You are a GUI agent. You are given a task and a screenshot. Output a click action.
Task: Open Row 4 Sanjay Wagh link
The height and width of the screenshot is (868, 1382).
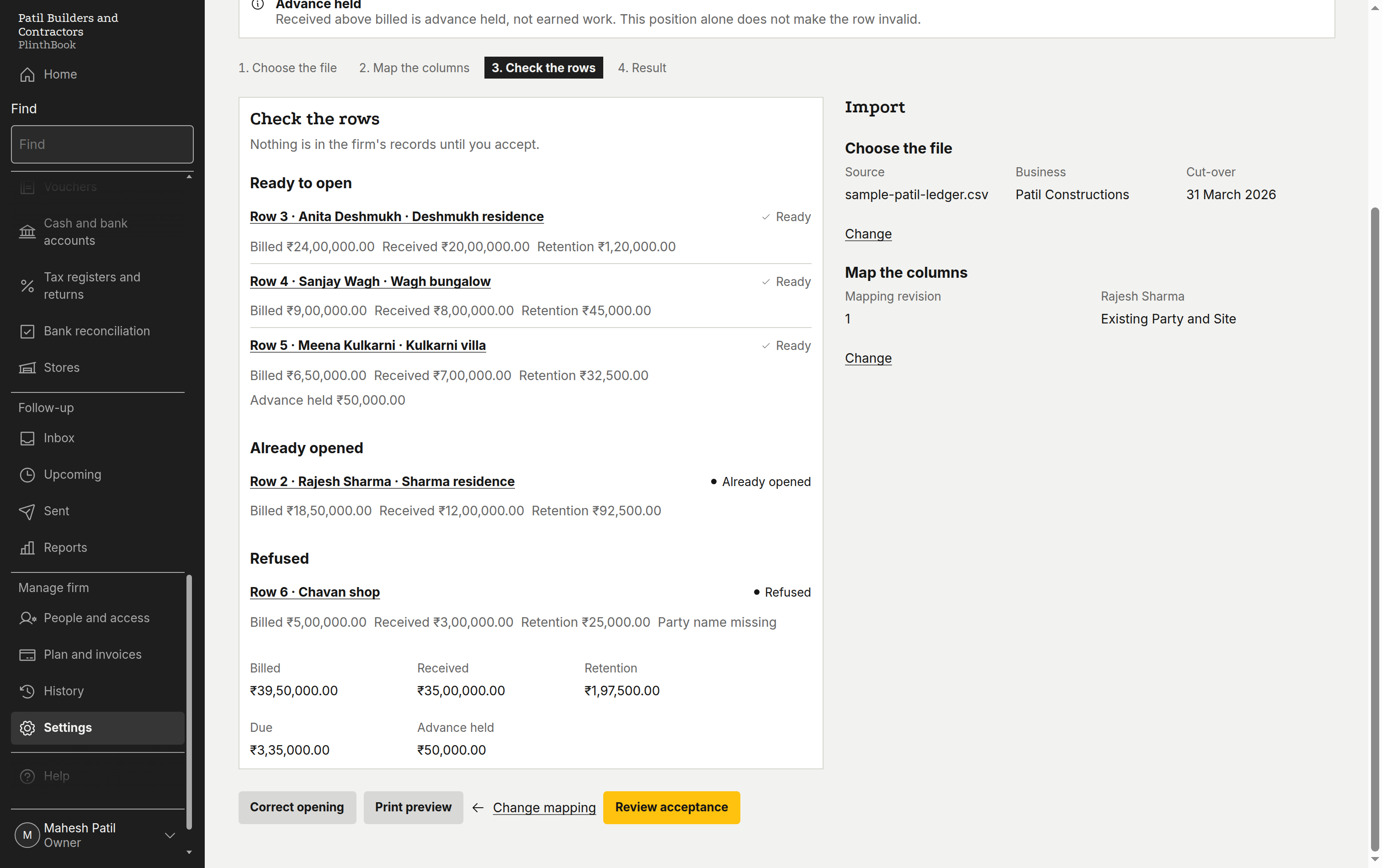(370, 281)
